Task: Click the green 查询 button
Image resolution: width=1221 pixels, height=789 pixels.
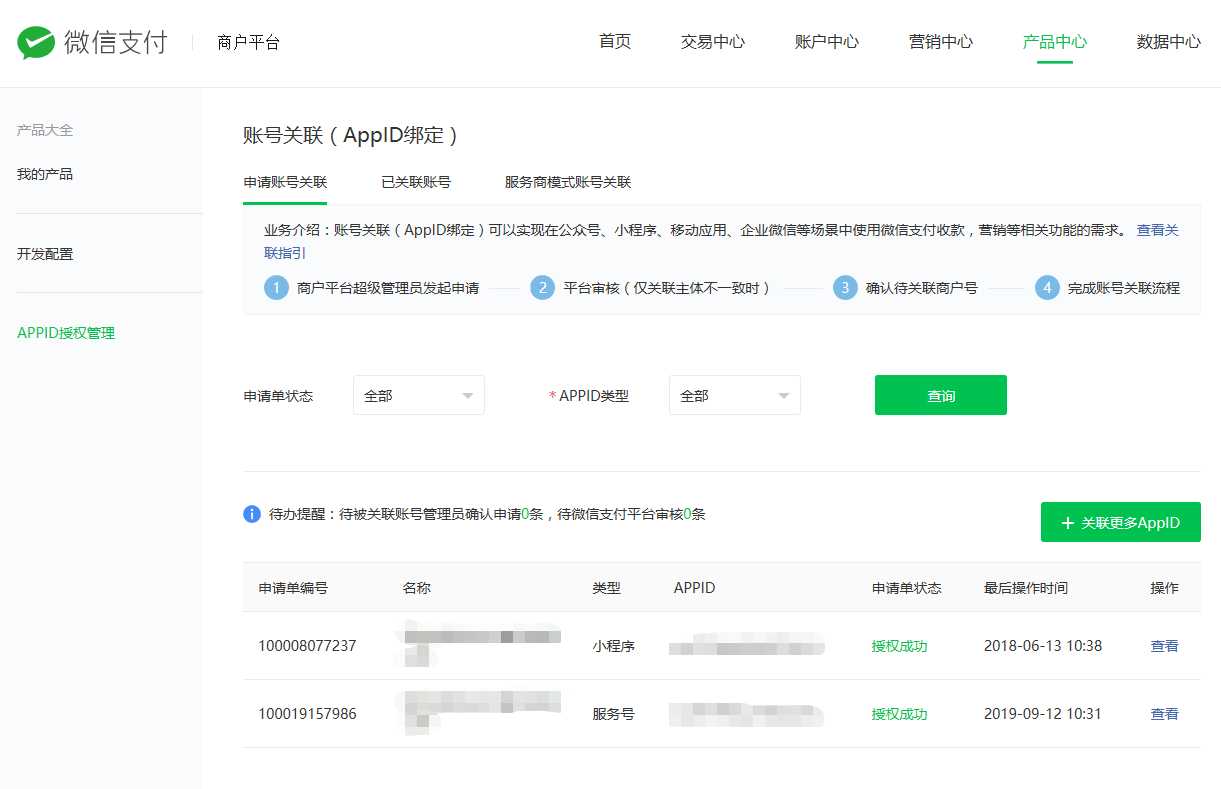Action: pos(941,395)
